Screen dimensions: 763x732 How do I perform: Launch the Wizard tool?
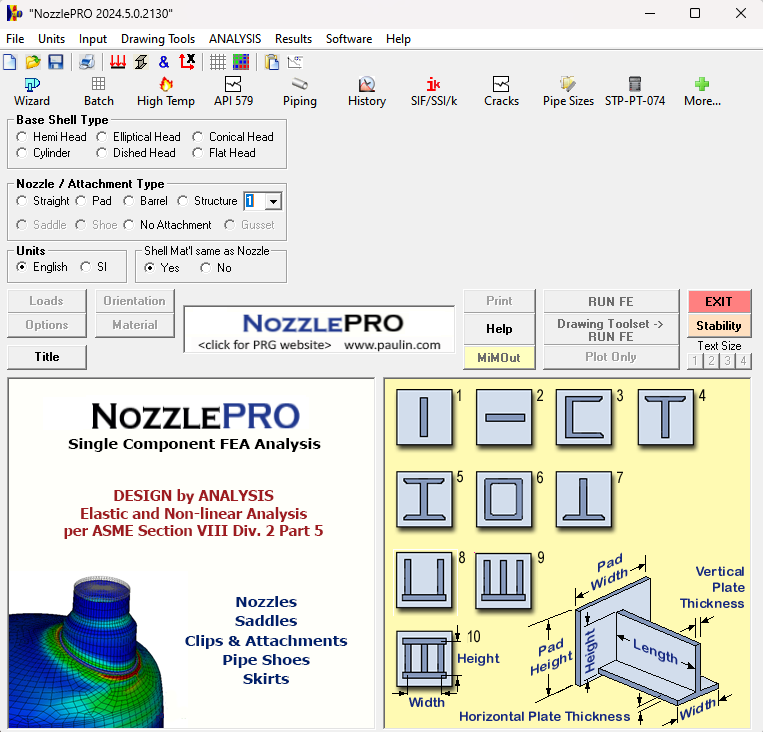(x=32, y=92)
